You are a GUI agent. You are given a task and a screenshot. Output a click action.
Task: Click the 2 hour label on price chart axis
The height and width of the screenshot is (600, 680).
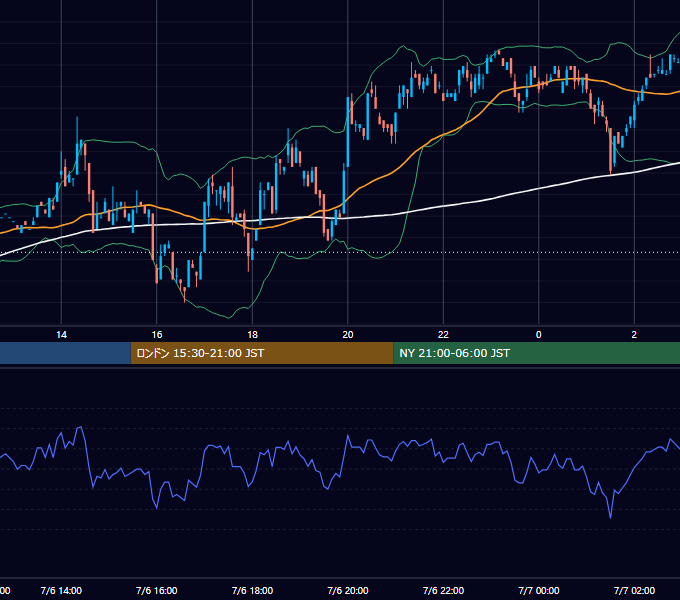point(634,335)
